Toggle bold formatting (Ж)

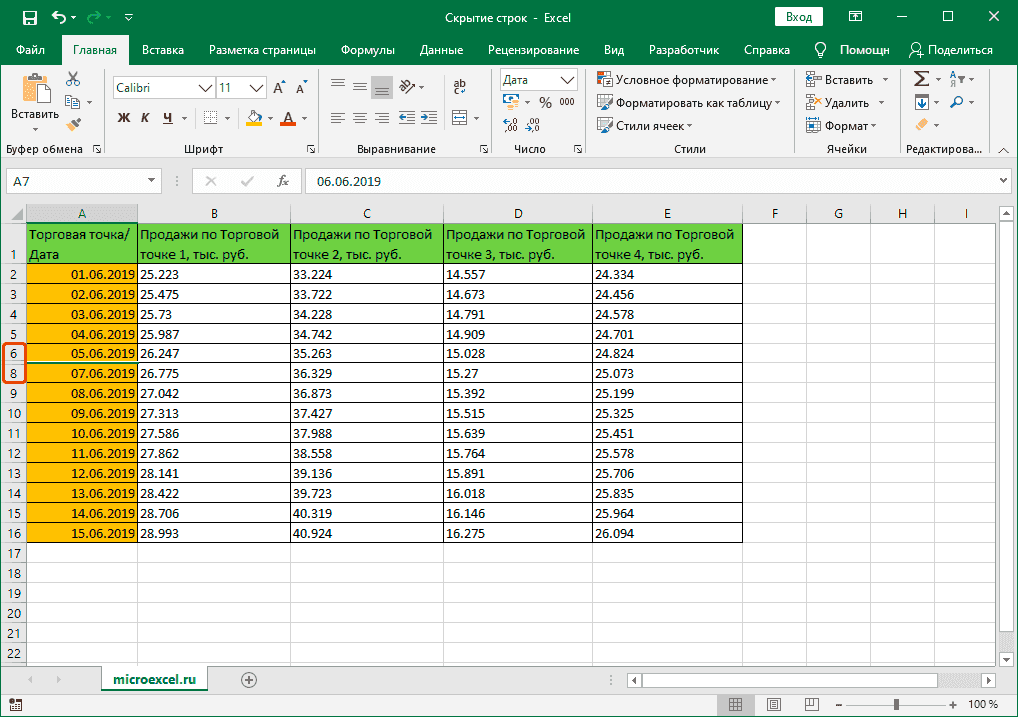pos(124,118)
